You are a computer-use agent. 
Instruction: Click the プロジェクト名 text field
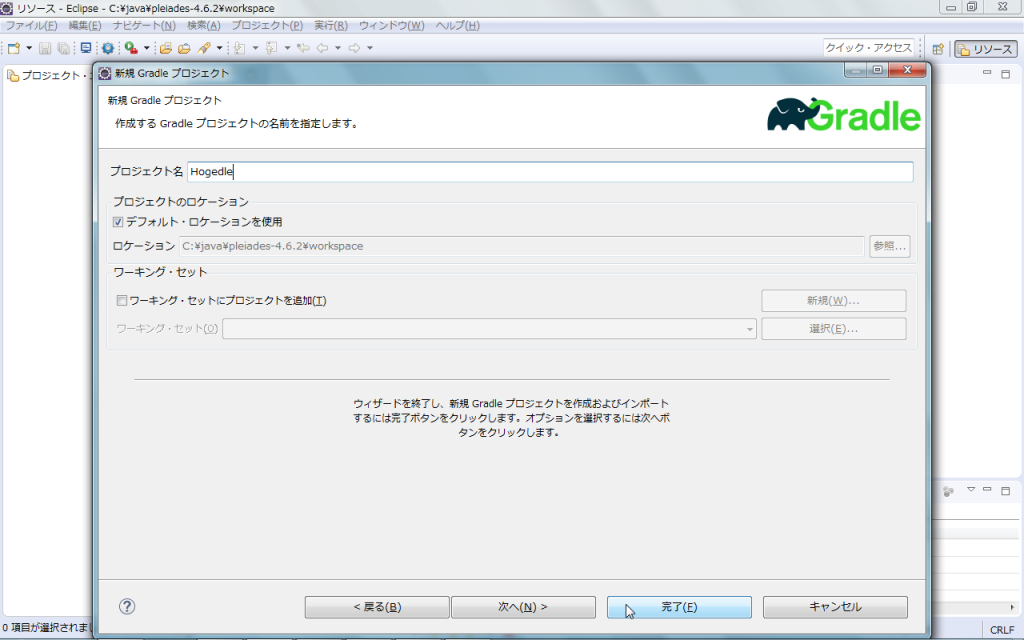550,172
